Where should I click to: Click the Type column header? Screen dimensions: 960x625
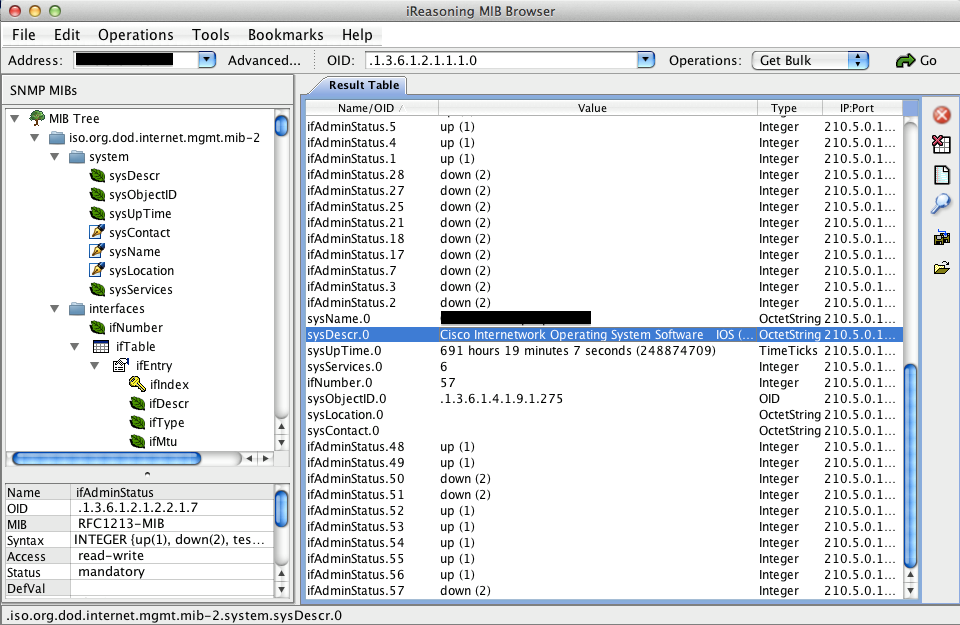click(x=790, y=108)
